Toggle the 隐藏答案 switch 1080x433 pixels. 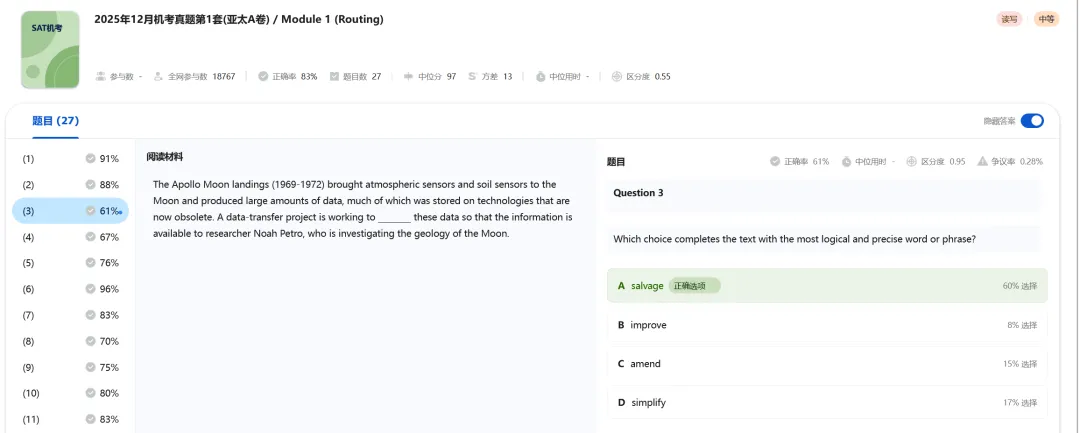(x=1031, y=121)
